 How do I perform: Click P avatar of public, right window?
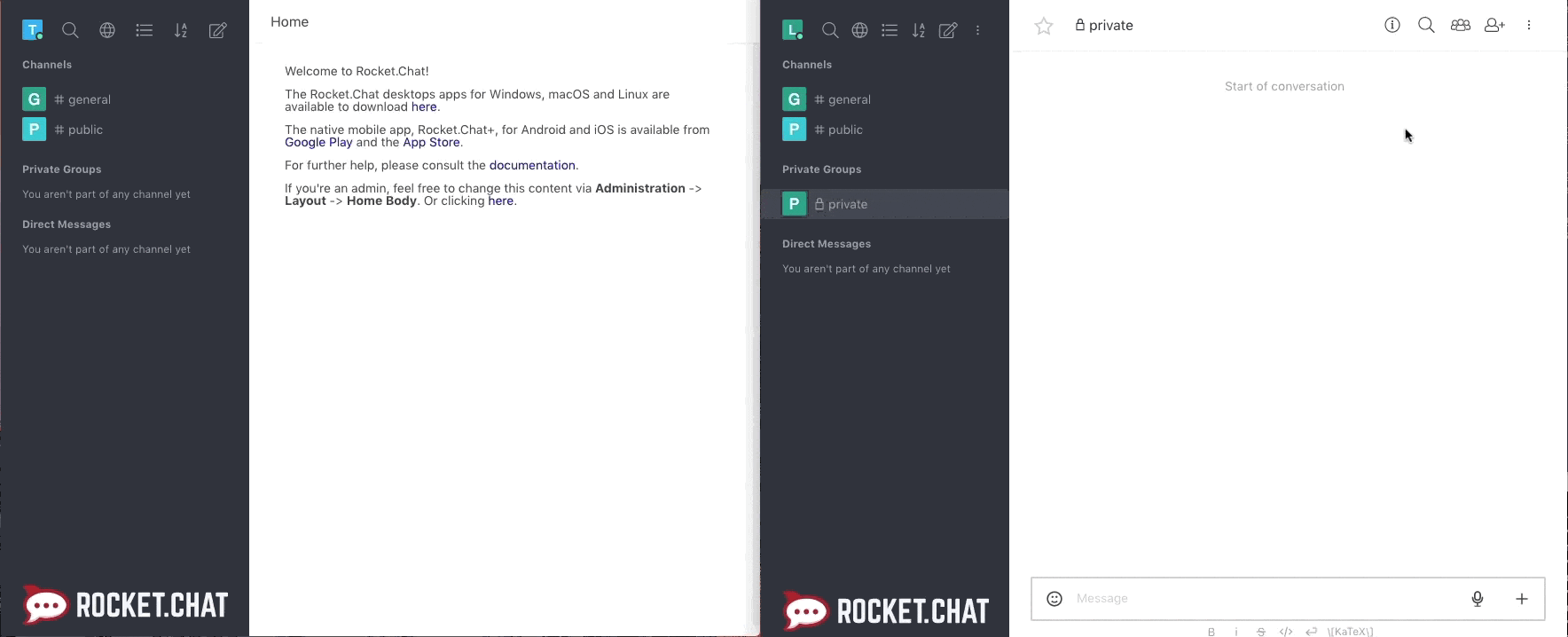(x=794, y=130)
